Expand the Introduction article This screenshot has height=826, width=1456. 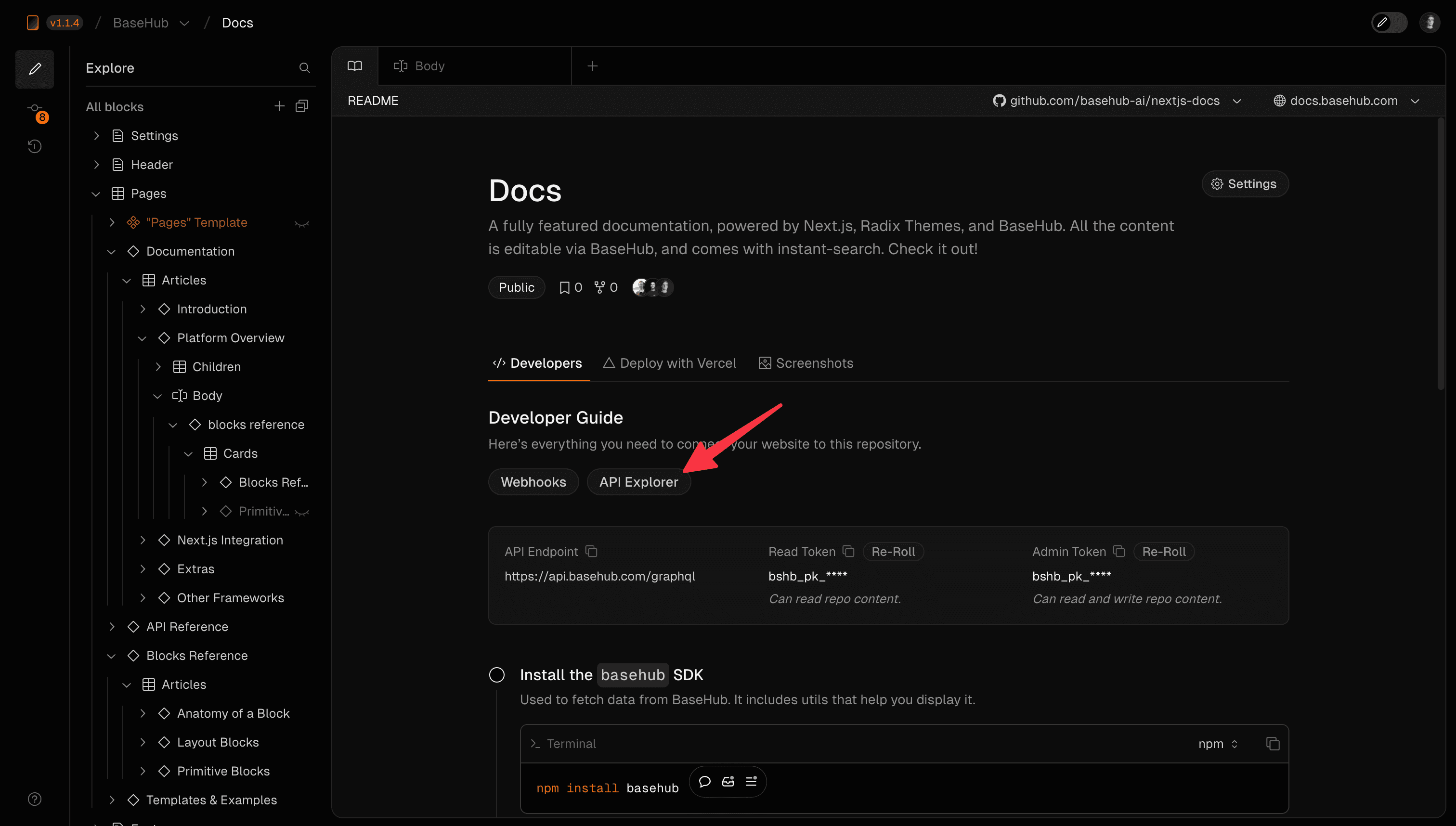(x=143, y=309)
